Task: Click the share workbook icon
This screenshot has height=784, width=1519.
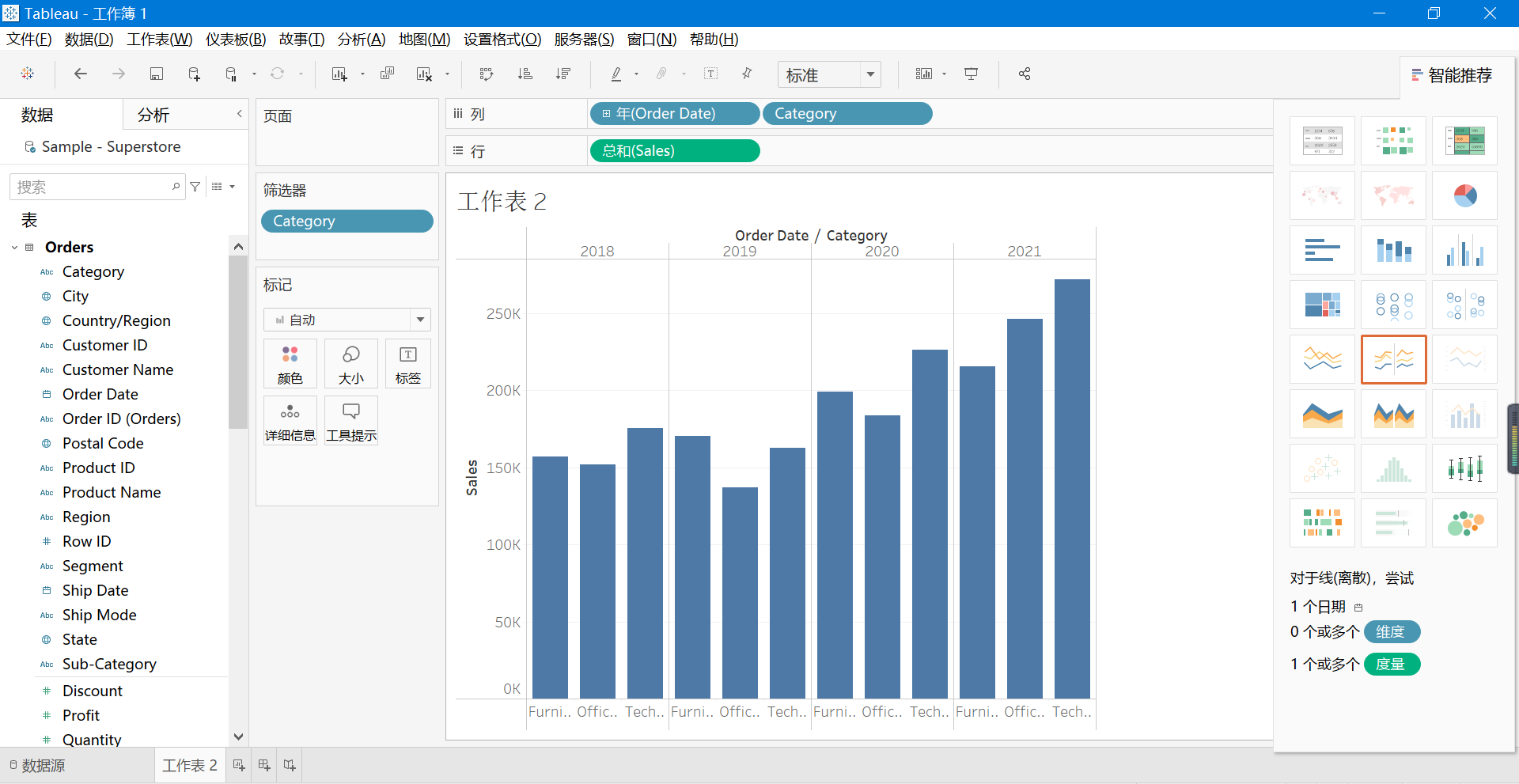Action: (1025, 74)
